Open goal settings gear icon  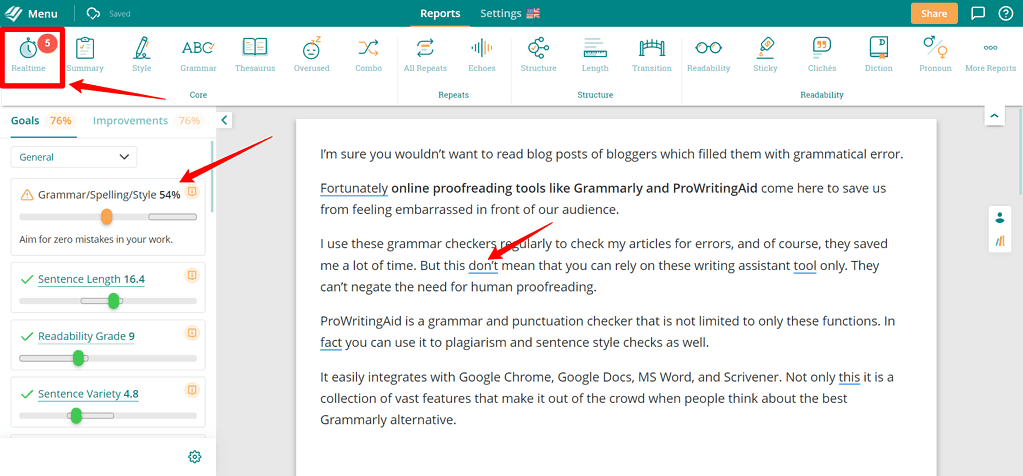point(195,457)
